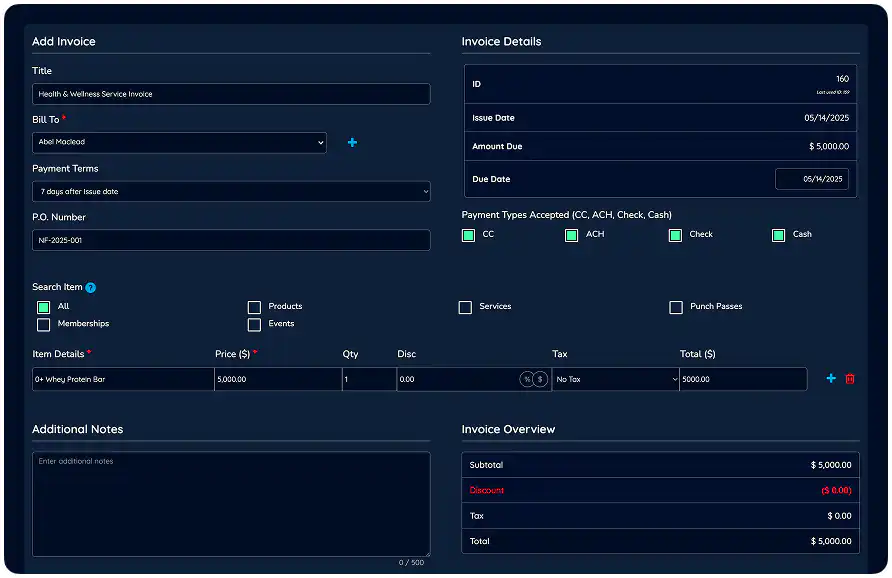Click the add new client plus icon
892x578 pixels.
coord(352,143)
